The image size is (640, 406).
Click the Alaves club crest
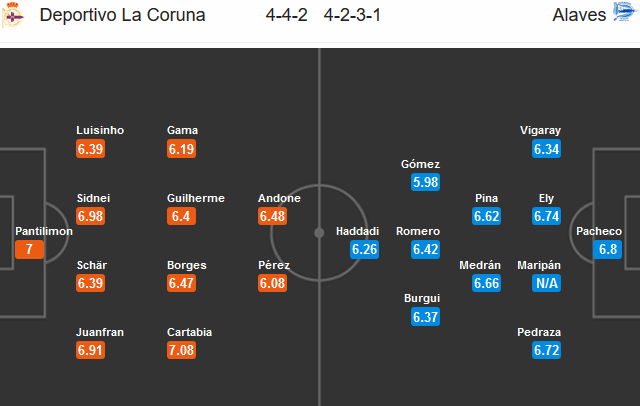click(624, 11)
